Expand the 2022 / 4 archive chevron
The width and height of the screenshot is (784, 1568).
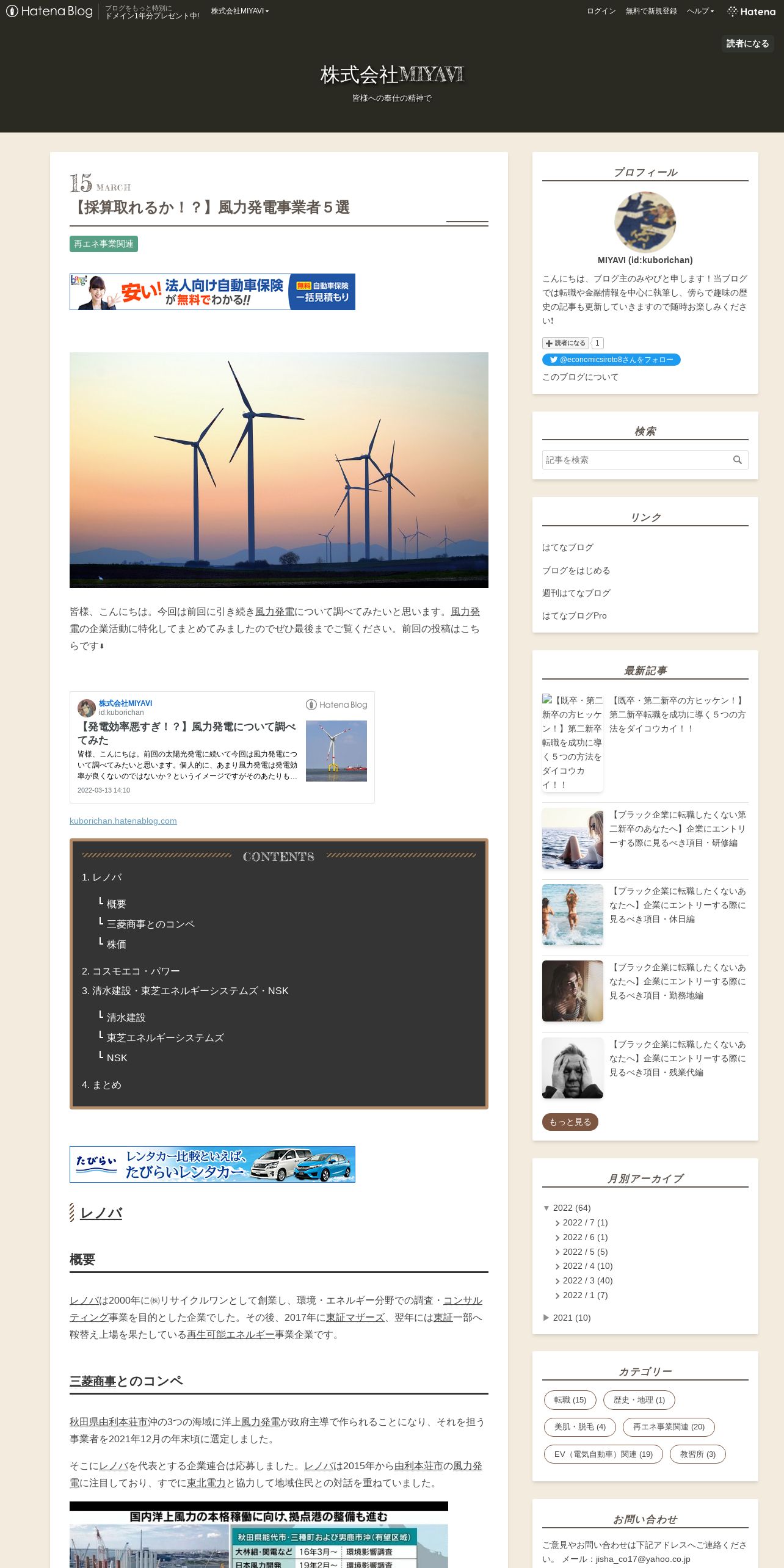coord(557,1266)
